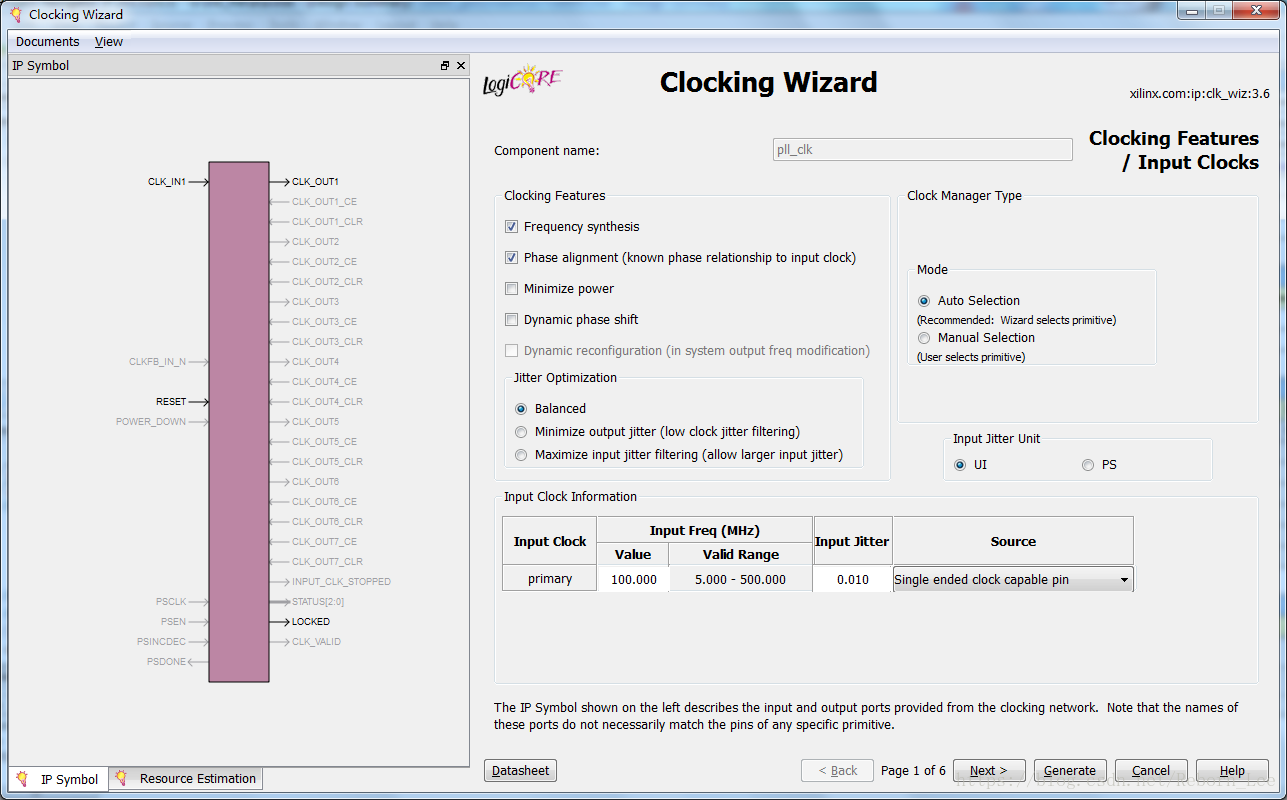Click the Component name field
1287x800 pixels.
(923, 150)
